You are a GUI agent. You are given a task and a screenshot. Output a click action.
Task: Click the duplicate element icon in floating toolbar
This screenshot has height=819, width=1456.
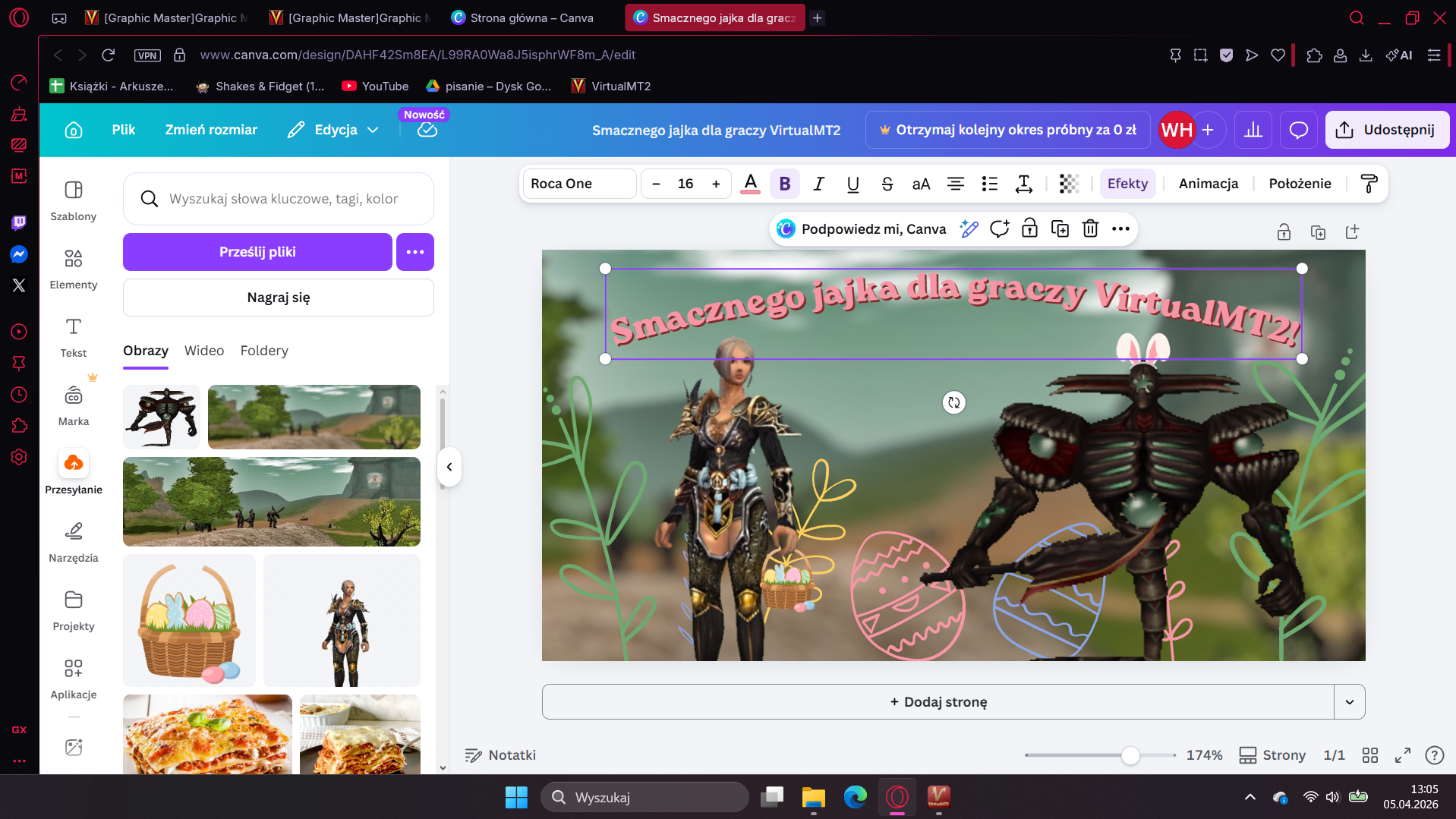click(1060, 228)
